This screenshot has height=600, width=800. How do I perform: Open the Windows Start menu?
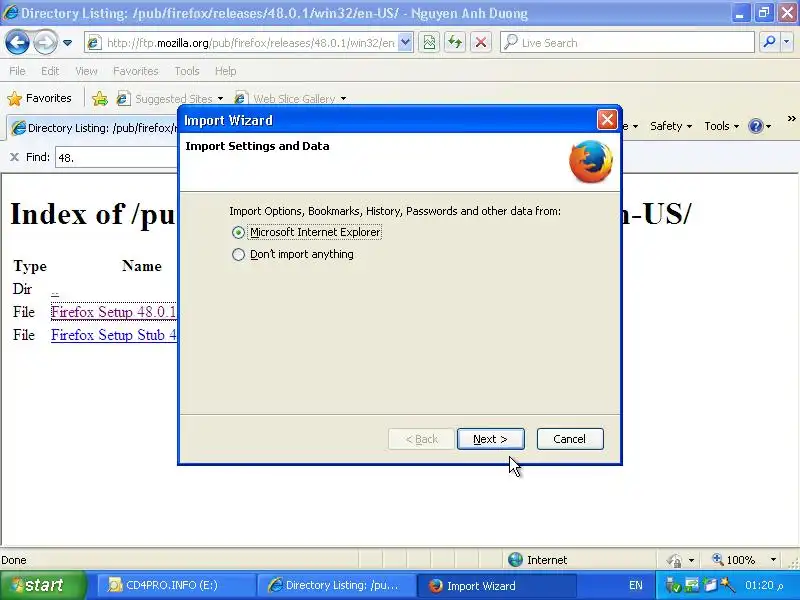pos(43,585)
